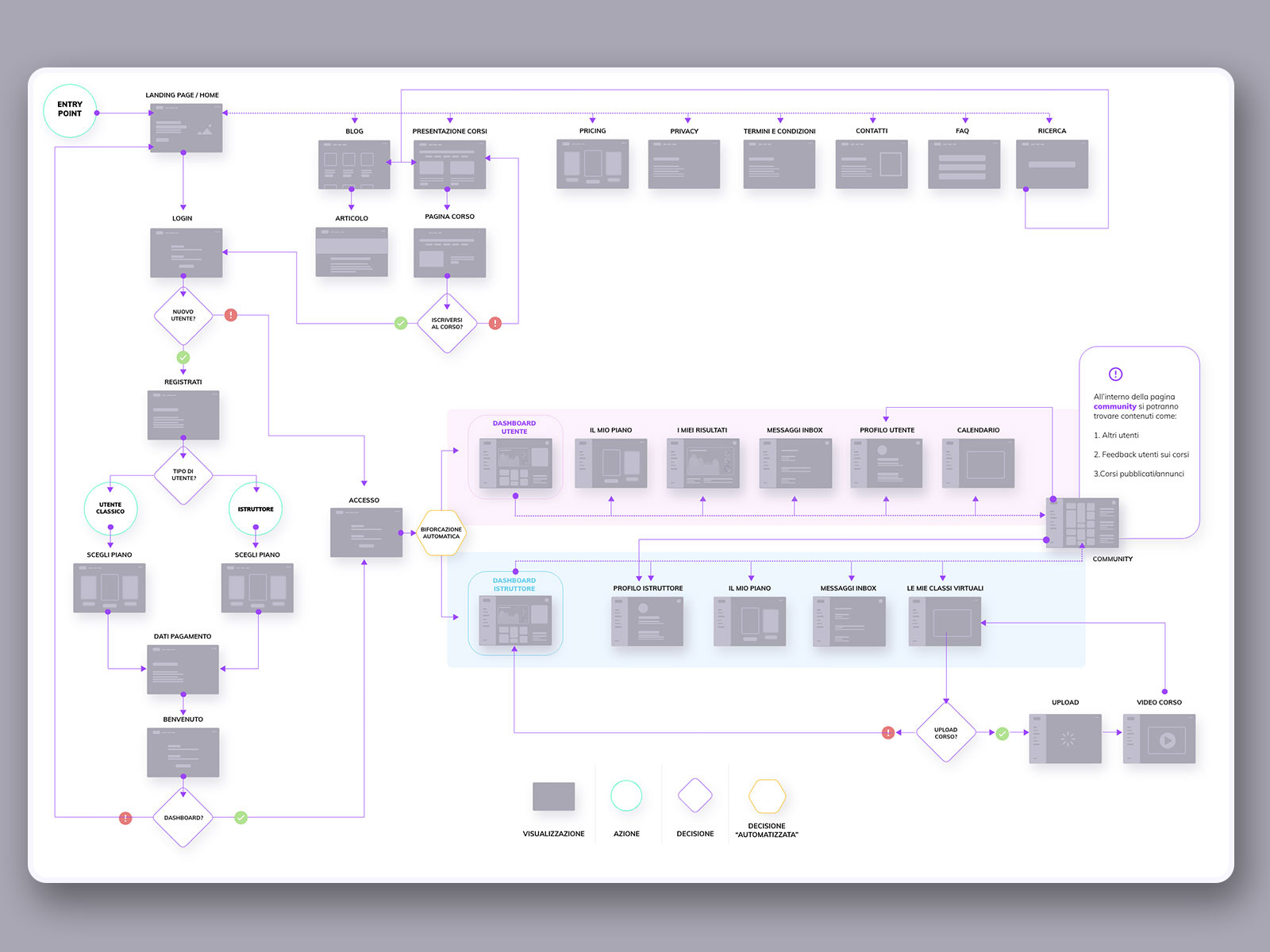Click the Upload Corso decision diamond
Viewport: 1270px width, 952px height.
[946, 733]
